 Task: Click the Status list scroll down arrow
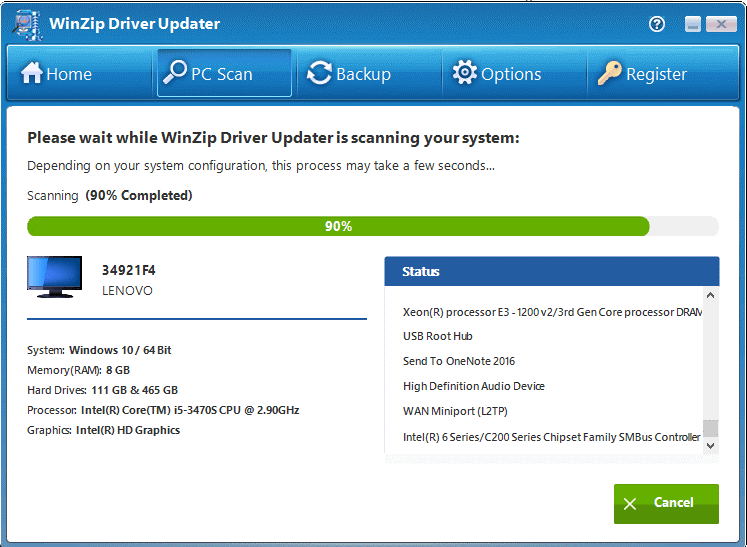tap(710, 446)
